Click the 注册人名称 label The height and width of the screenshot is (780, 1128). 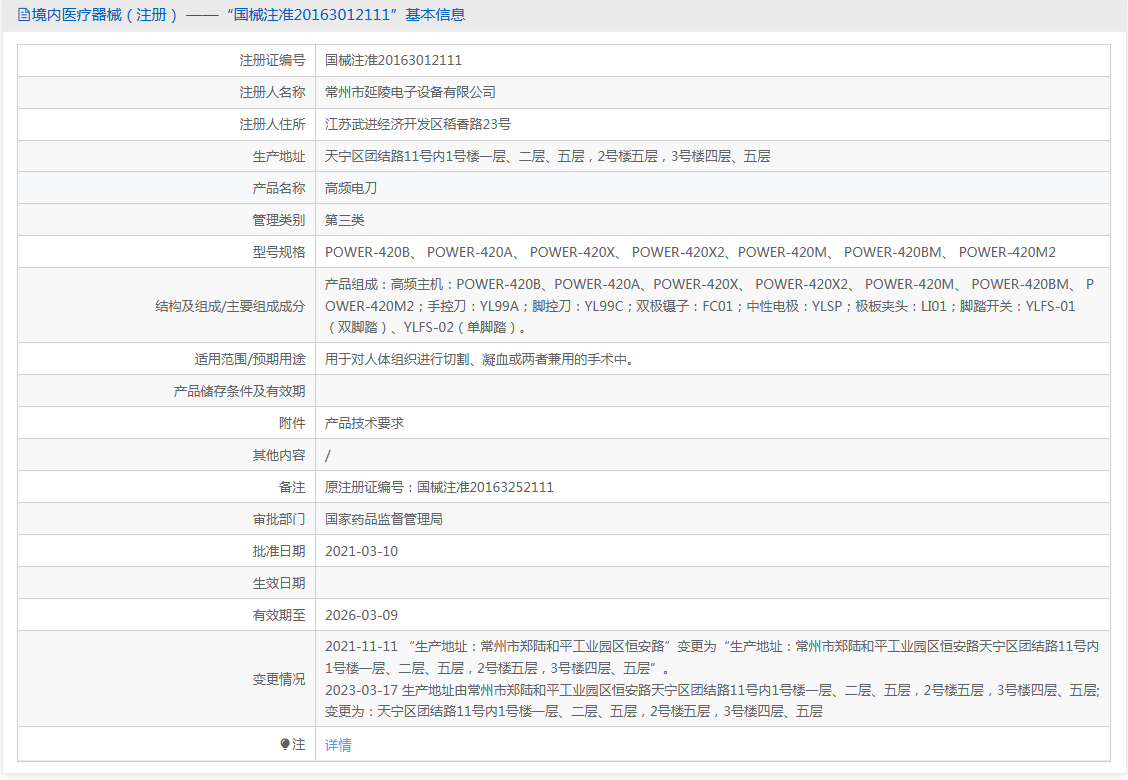pos(272,92)
